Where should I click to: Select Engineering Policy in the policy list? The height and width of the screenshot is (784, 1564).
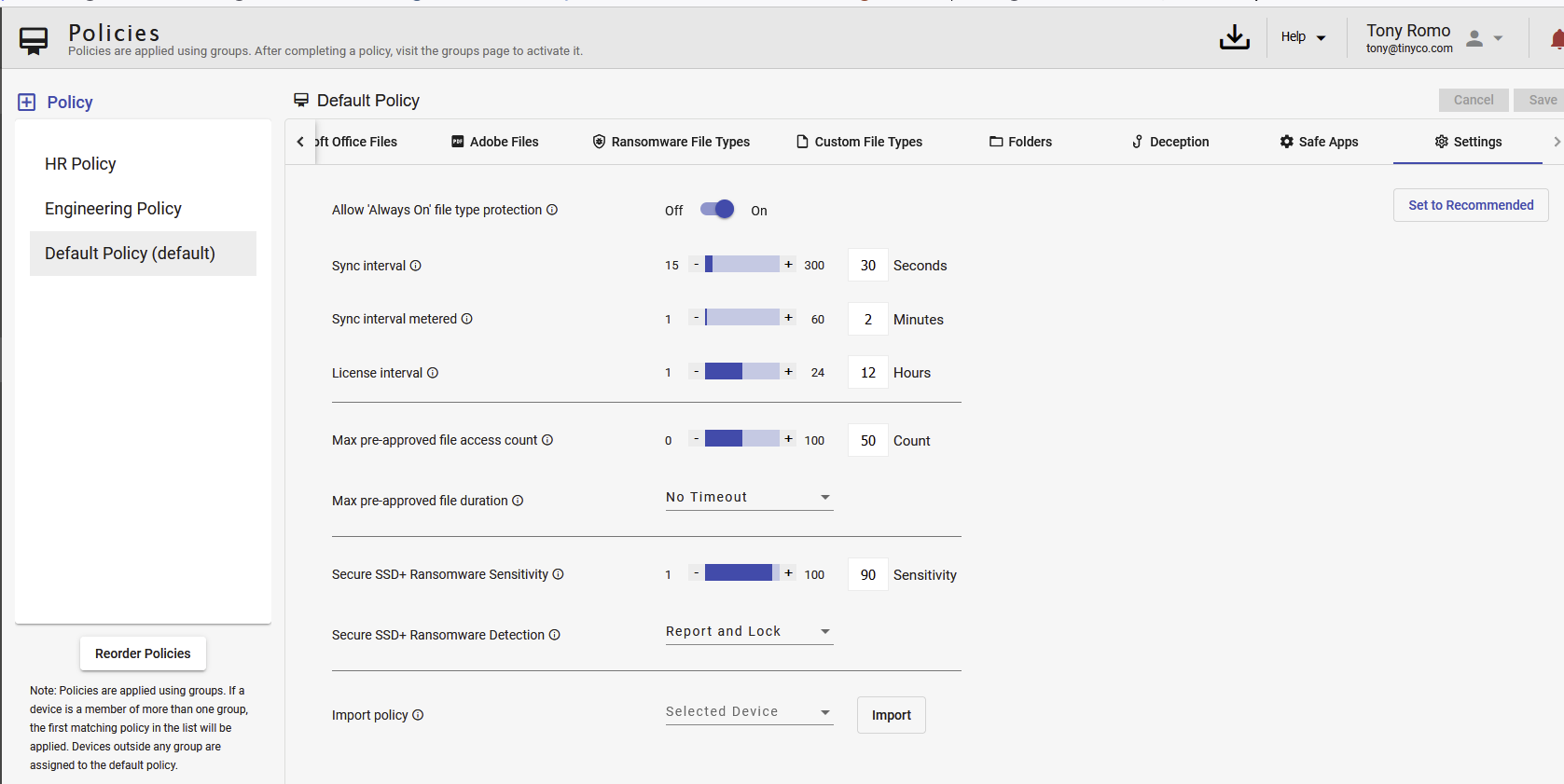(113, 209)
